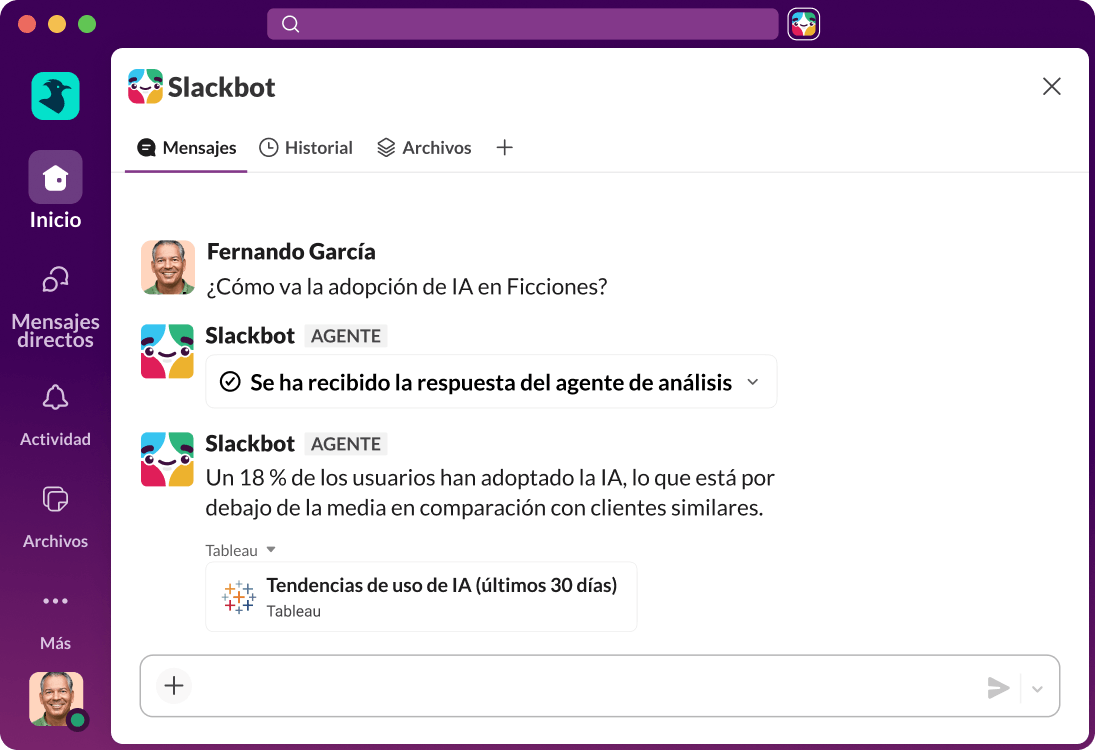Add a new tab with the plus
Viewport: 1095px width, 750px height.
click(x=504, y=147)
